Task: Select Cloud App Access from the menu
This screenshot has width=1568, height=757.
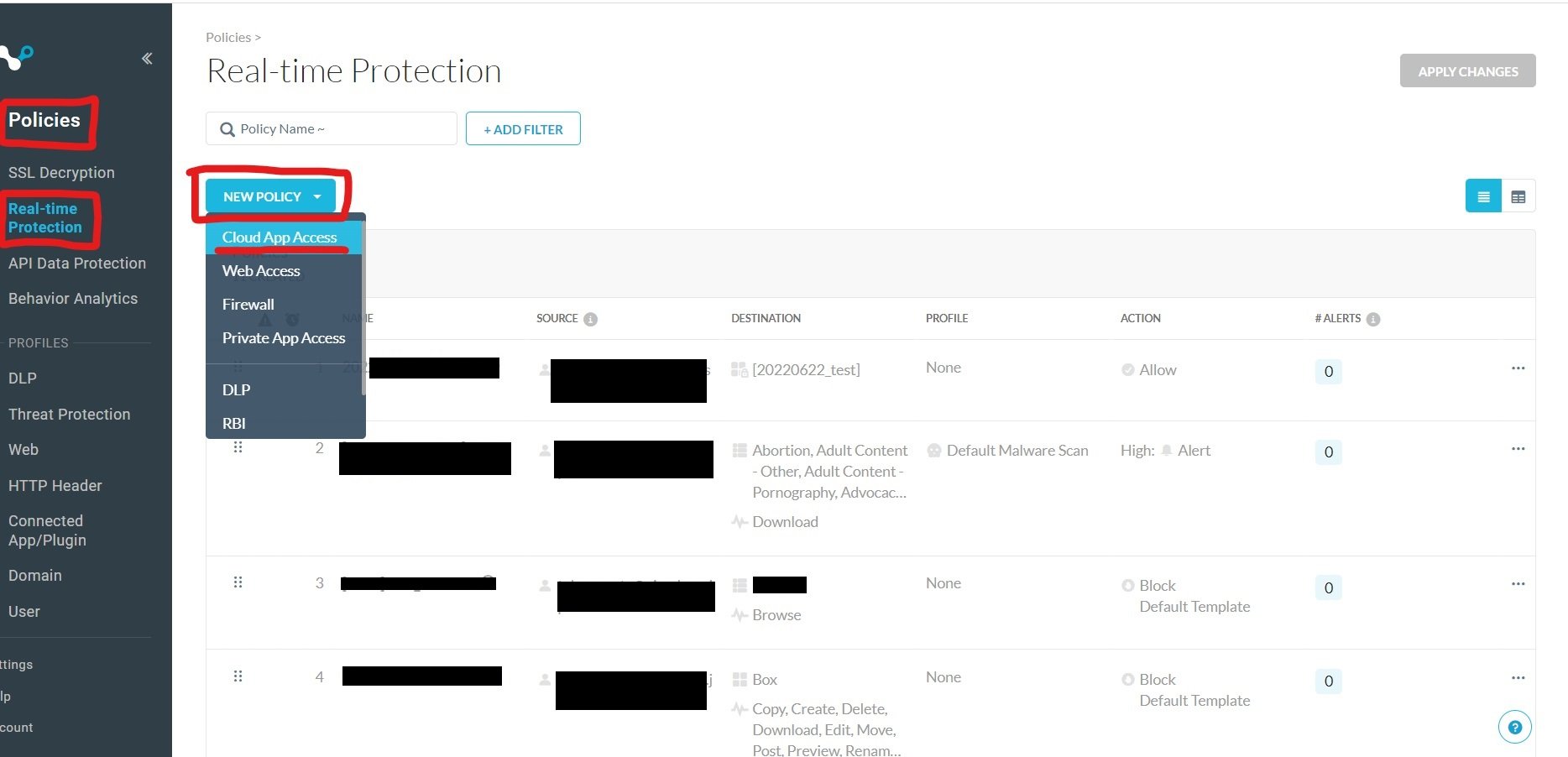Action: pos(284,238)
